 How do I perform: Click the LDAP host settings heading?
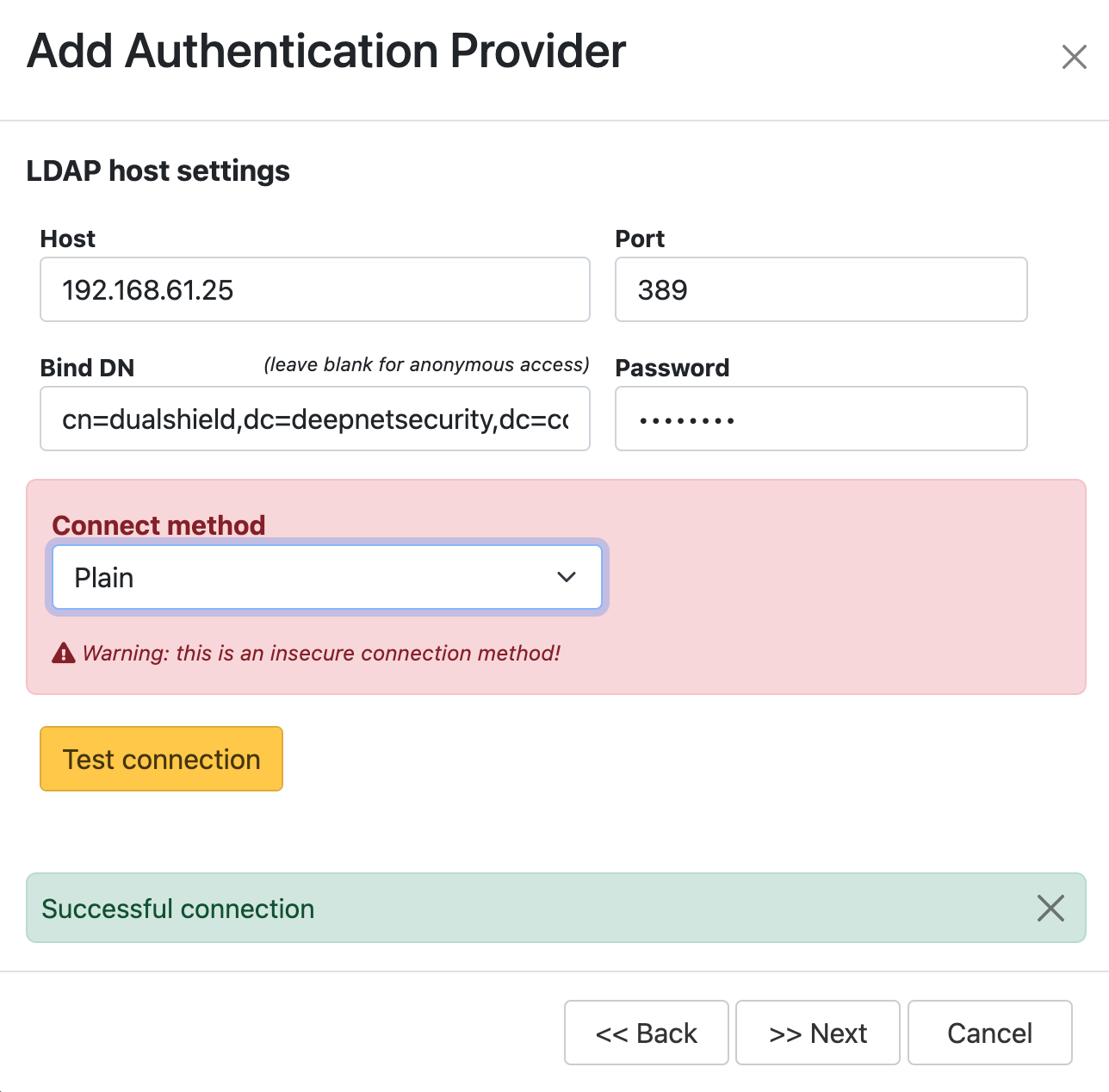[x=158, y=171]
